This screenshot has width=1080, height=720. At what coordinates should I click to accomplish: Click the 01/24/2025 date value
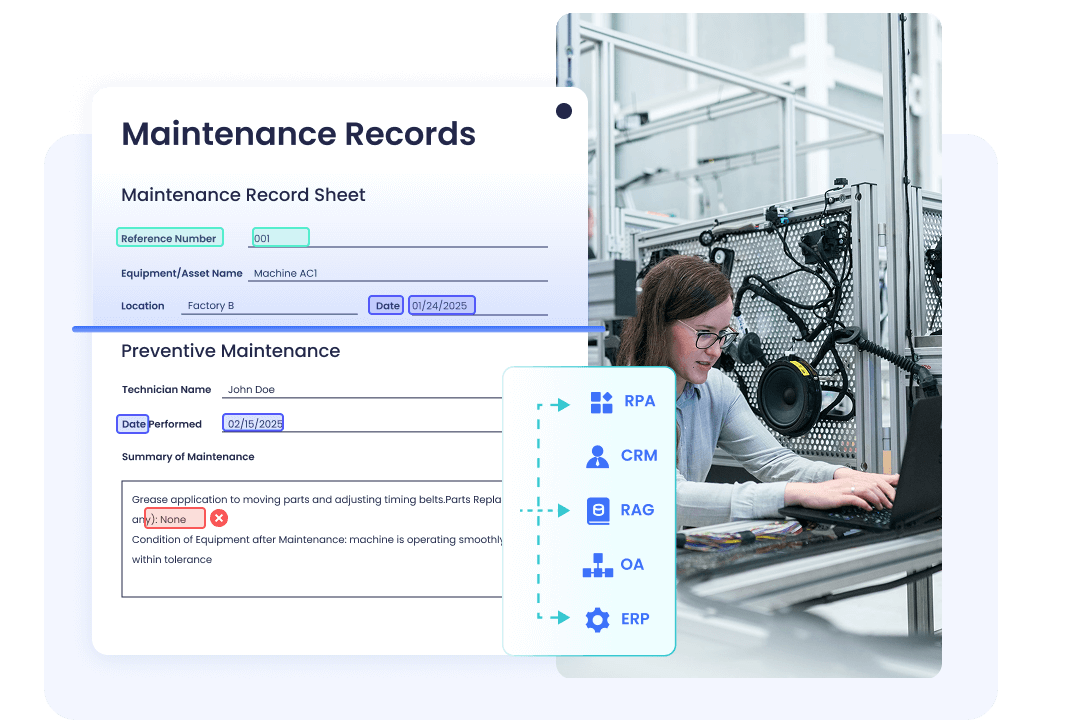[442, 305]
